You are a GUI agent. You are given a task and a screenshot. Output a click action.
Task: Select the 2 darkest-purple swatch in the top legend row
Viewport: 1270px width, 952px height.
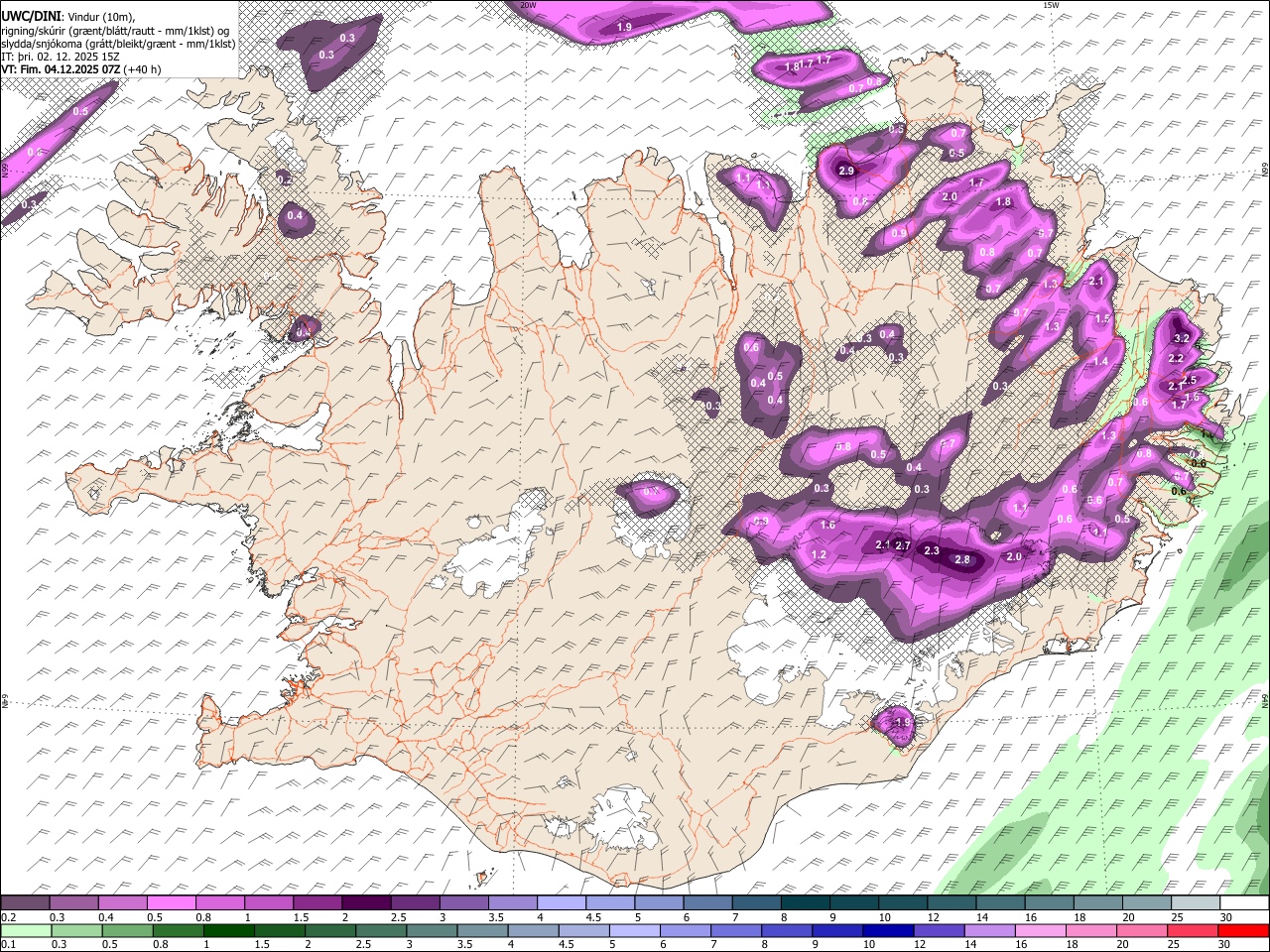coord(365,903)
